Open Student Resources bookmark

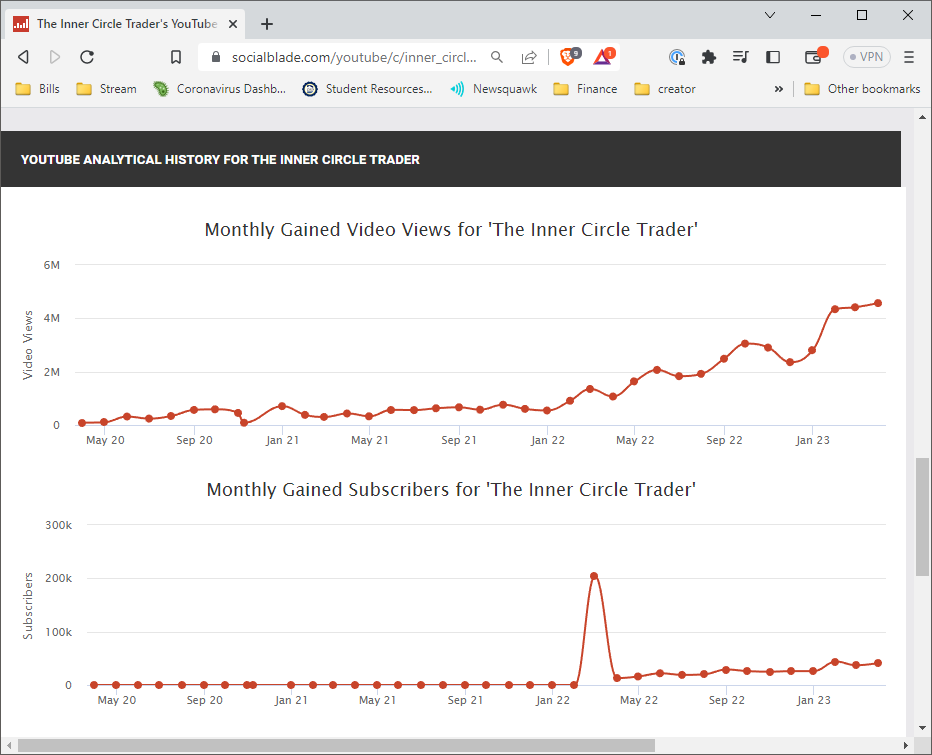tap(367, 89)
